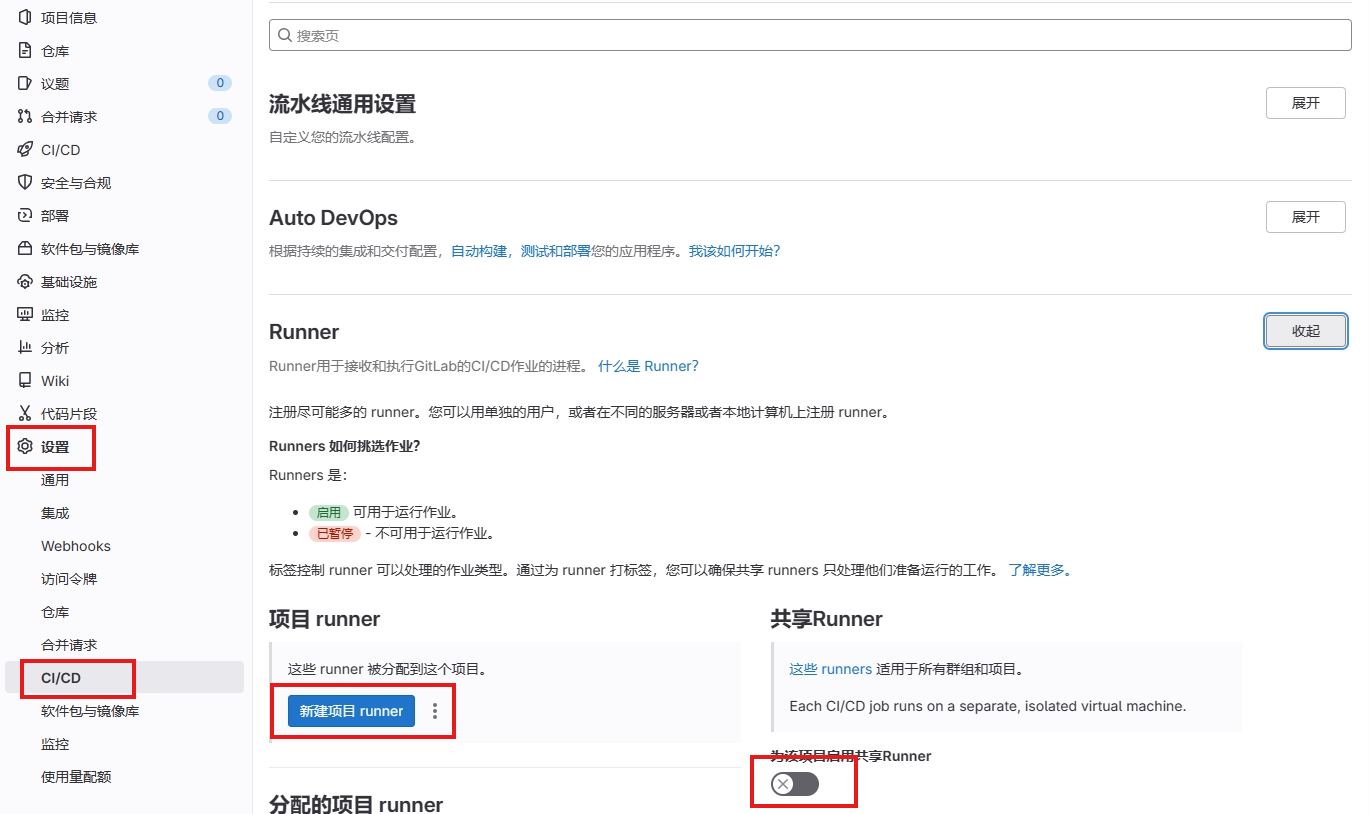Click the 分配的项目 runner heading
Image resolution: width=1369 pixels, height=814 pixels.
click(356, 804)
